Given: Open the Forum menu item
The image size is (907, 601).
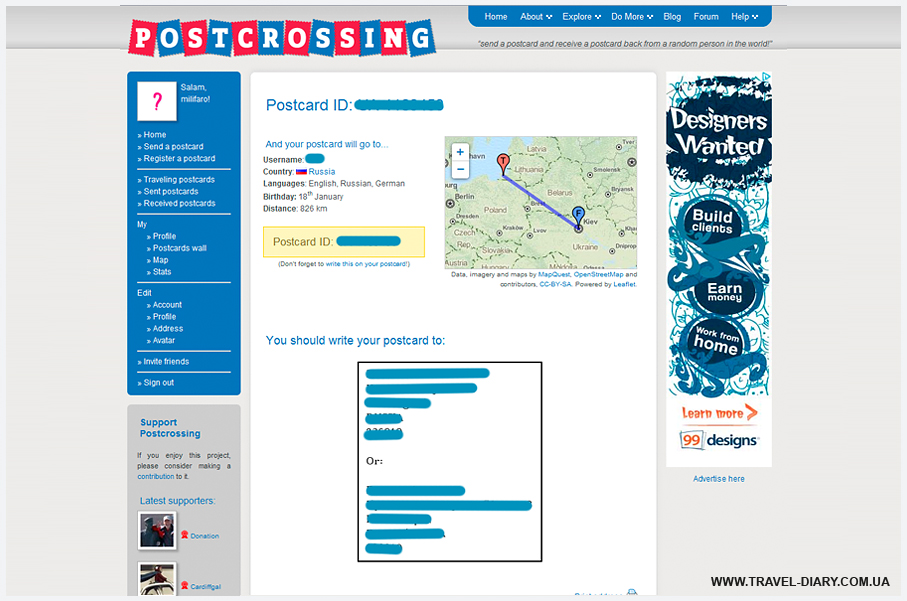Looking at the screenshot, I should [706, 17].
